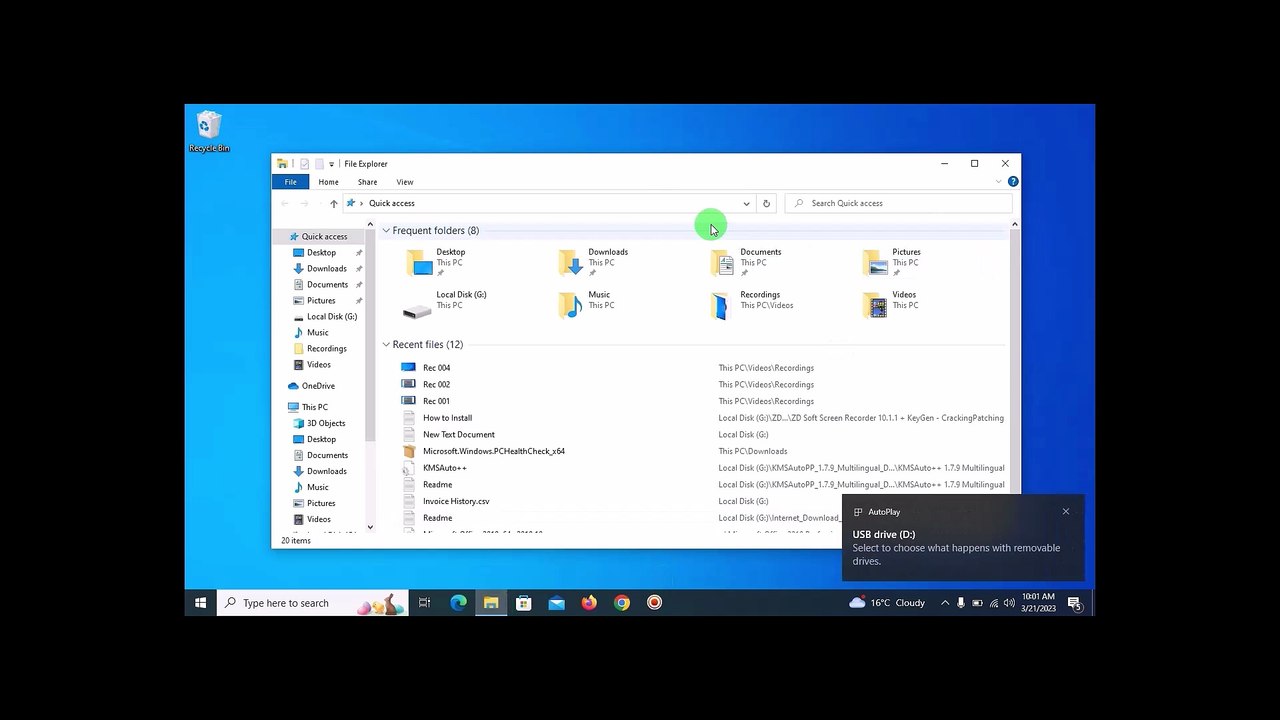1280x720 pixels.
Task: Open Windows Start button
Action: click(200, 603)
